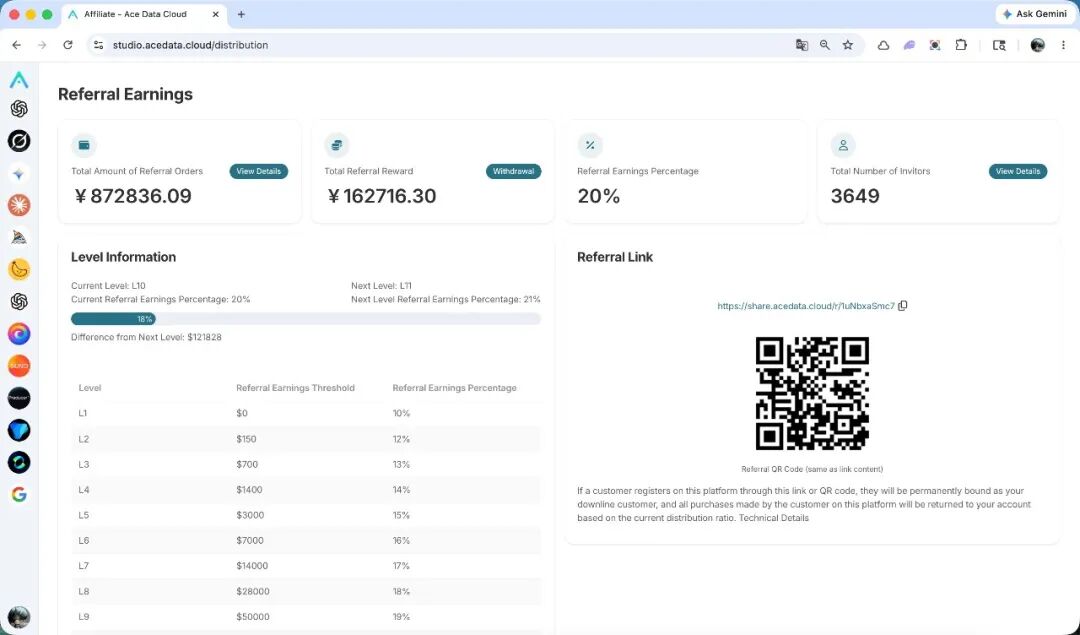Click View Details for referral orders
This screenshot has height=635, width=1080.
[x=259, y=171]
